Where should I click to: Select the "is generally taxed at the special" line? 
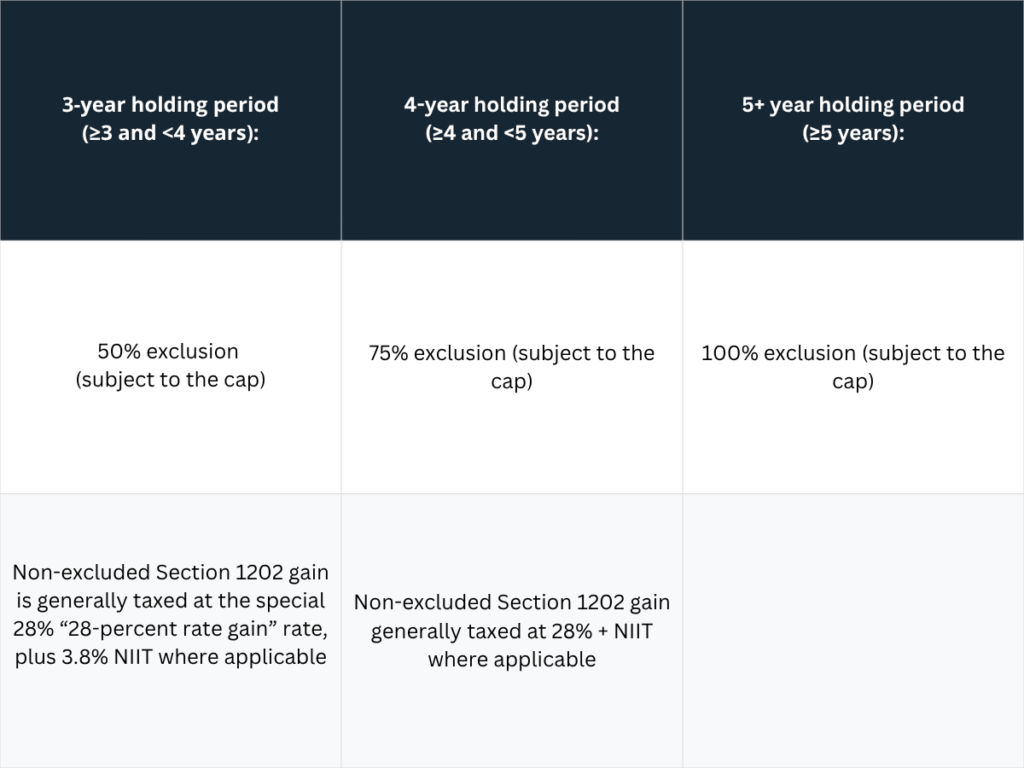pos(170,600)
